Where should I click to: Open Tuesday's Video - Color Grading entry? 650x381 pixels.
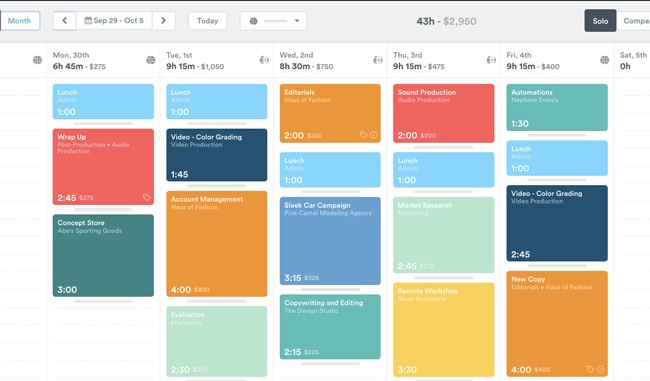[217, 155]
